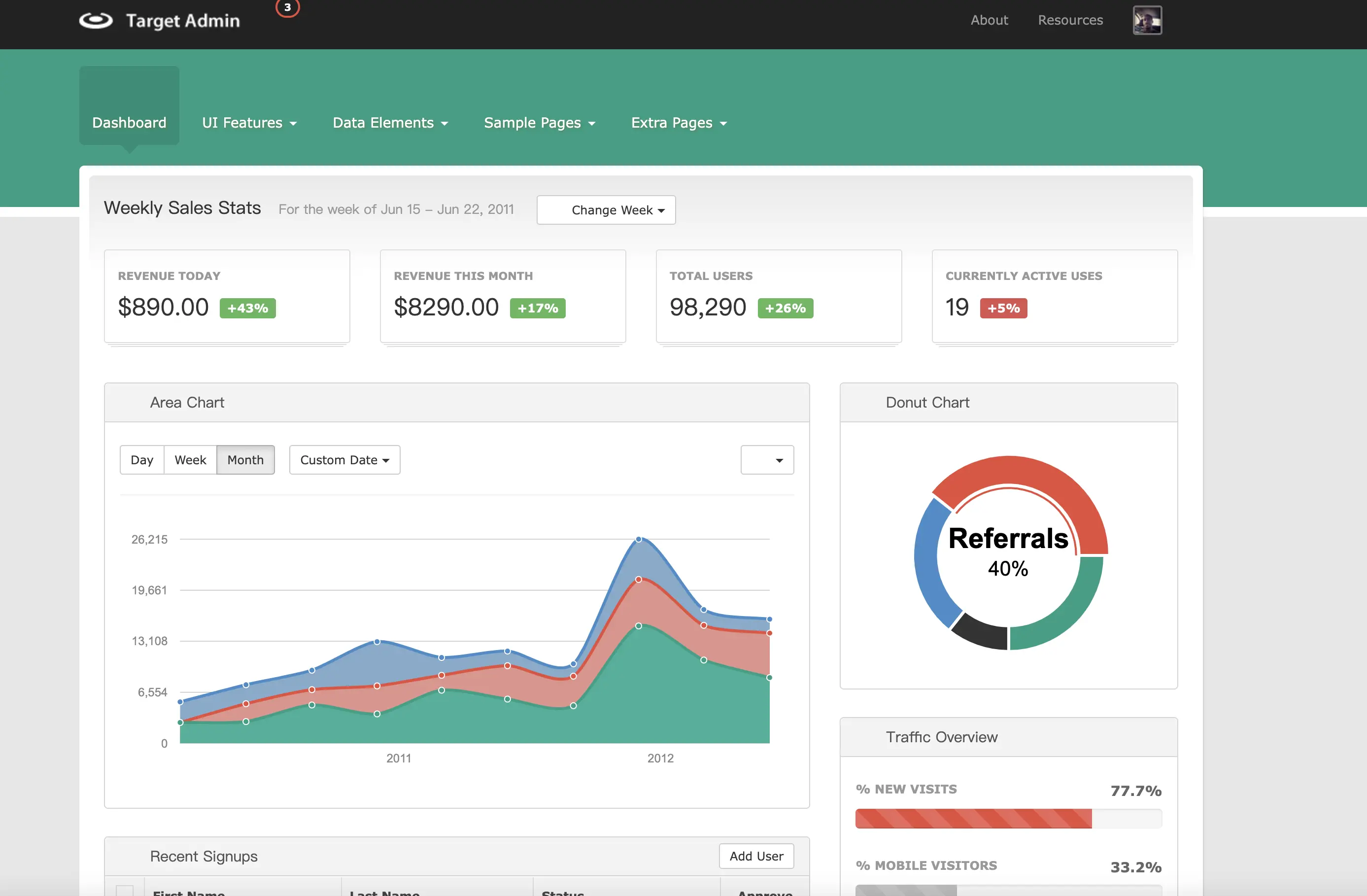Click the Referrals 40% donut center label
1367x896 pixels.
(x=1008, y=551)
